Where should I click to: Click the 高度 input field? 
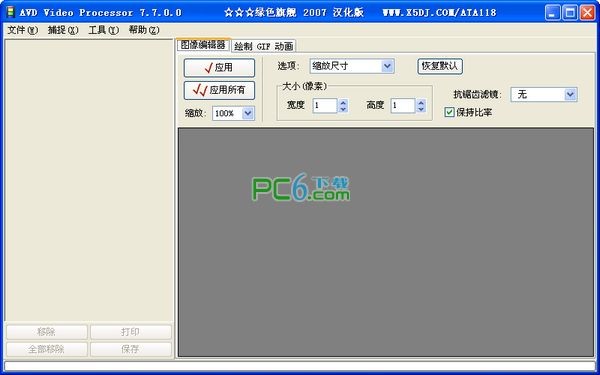403,106
